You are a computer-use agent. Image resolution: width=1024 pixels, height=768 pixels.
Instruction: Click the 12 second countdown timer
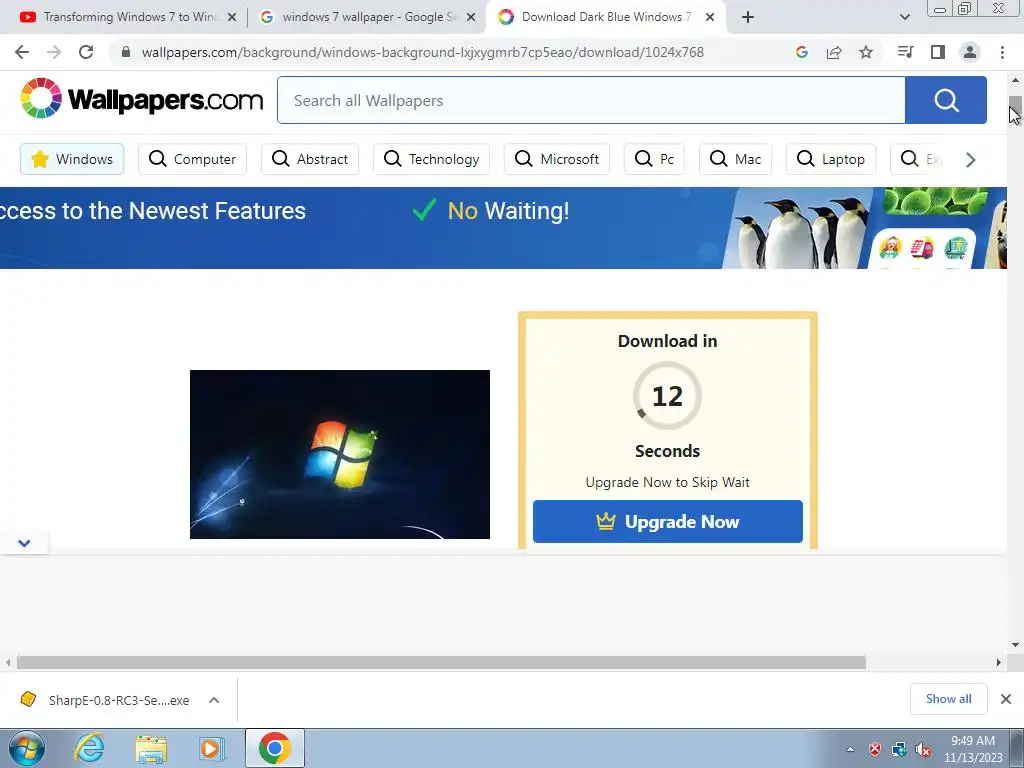click(667, 396)
